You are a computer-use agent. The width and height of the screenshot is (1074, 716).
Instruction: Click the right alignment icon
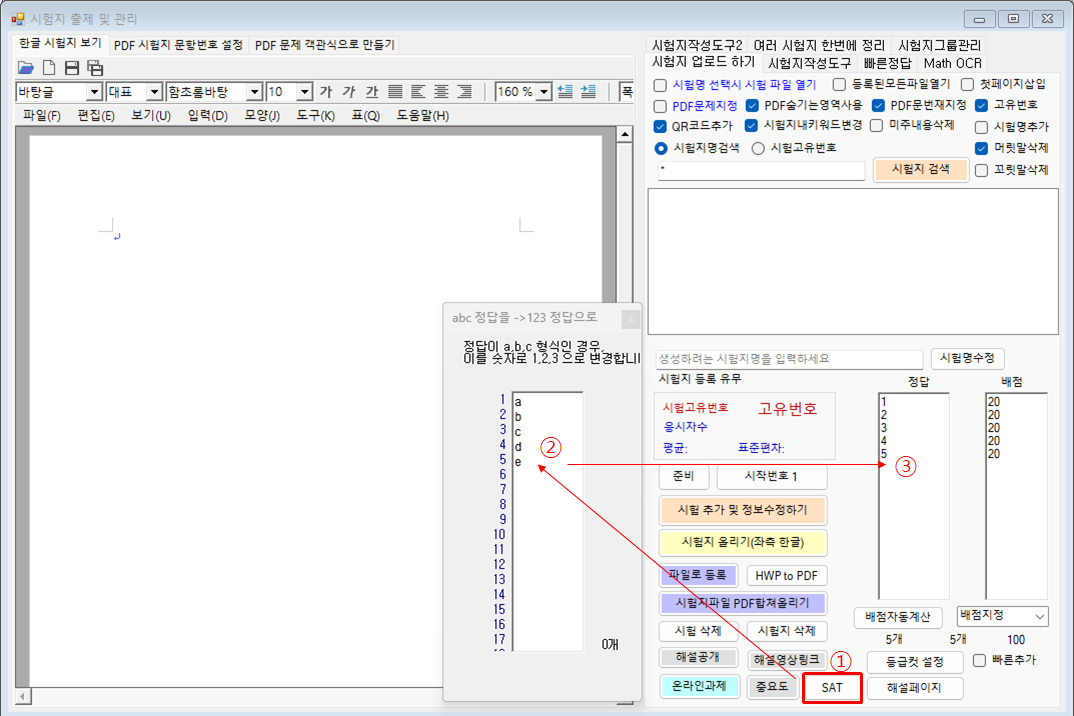[464, 92]
